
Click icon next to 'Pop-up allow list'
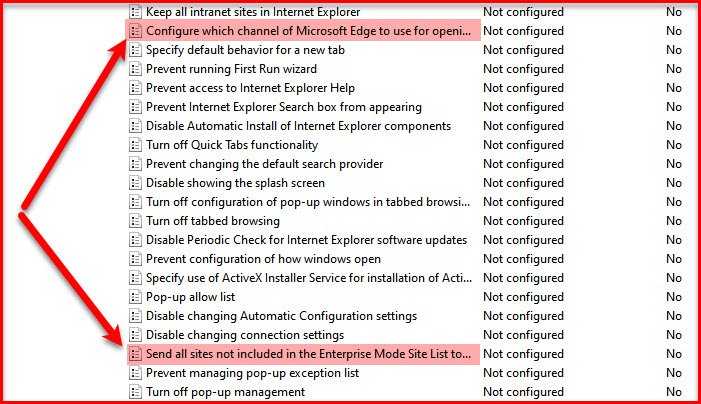(135, 297)
